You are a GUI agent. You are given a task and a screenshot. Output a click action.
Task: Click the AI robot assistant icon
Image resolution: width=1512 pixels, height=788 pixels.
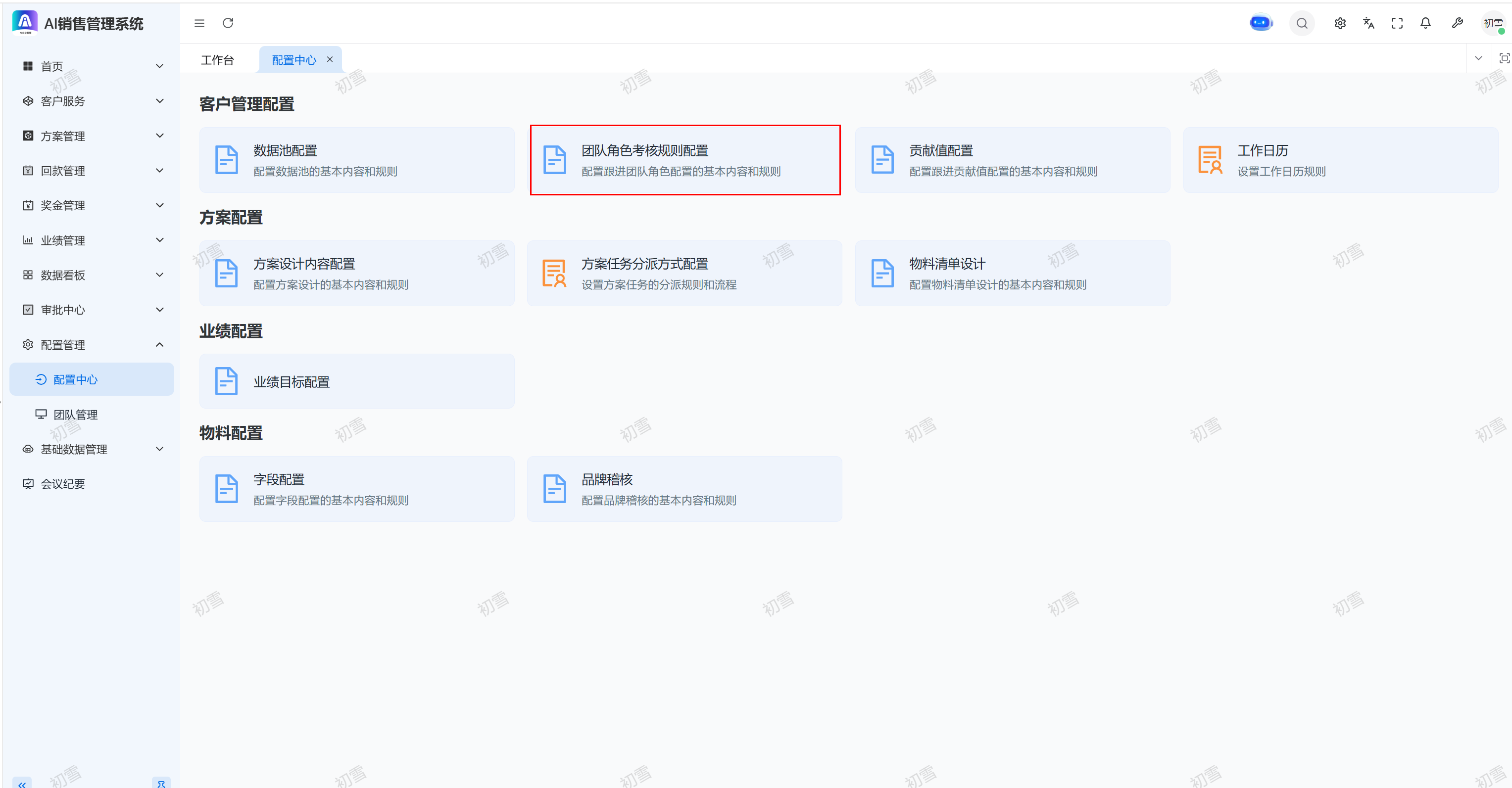(x=1260, y=23)
